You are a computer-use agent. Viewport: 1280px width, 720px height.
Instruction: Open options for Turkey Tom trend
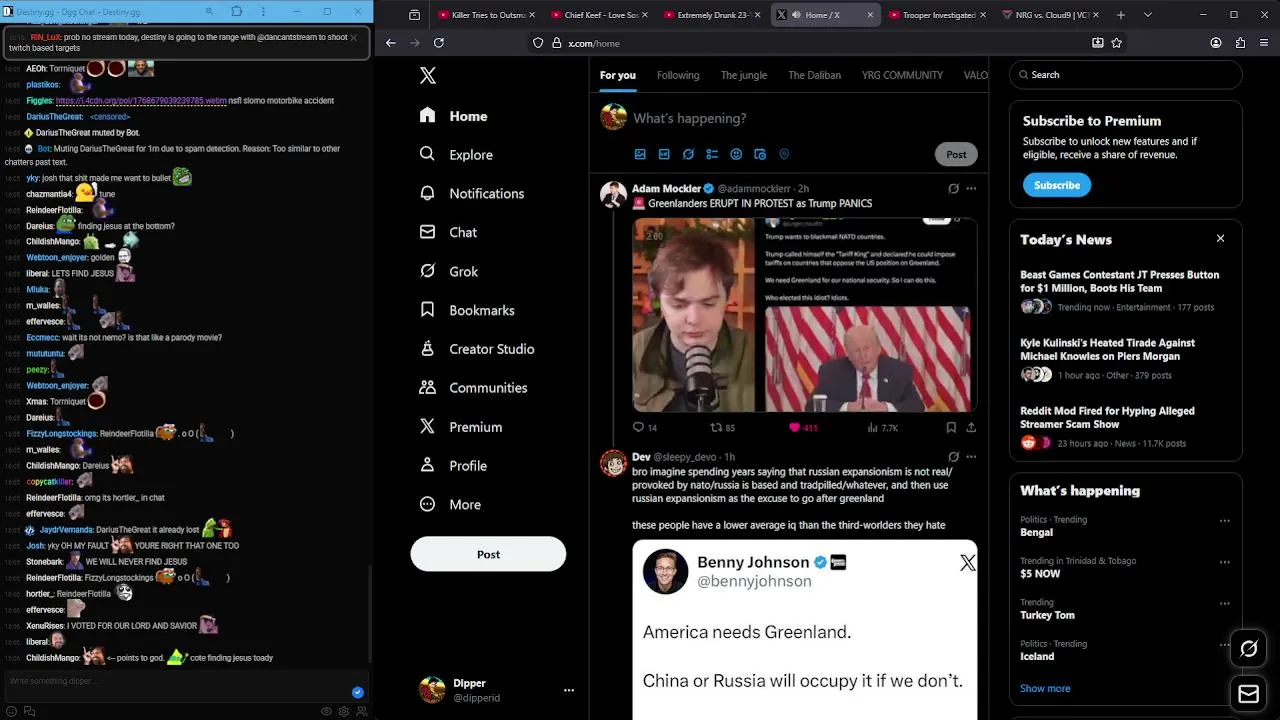coord(1224,603)
